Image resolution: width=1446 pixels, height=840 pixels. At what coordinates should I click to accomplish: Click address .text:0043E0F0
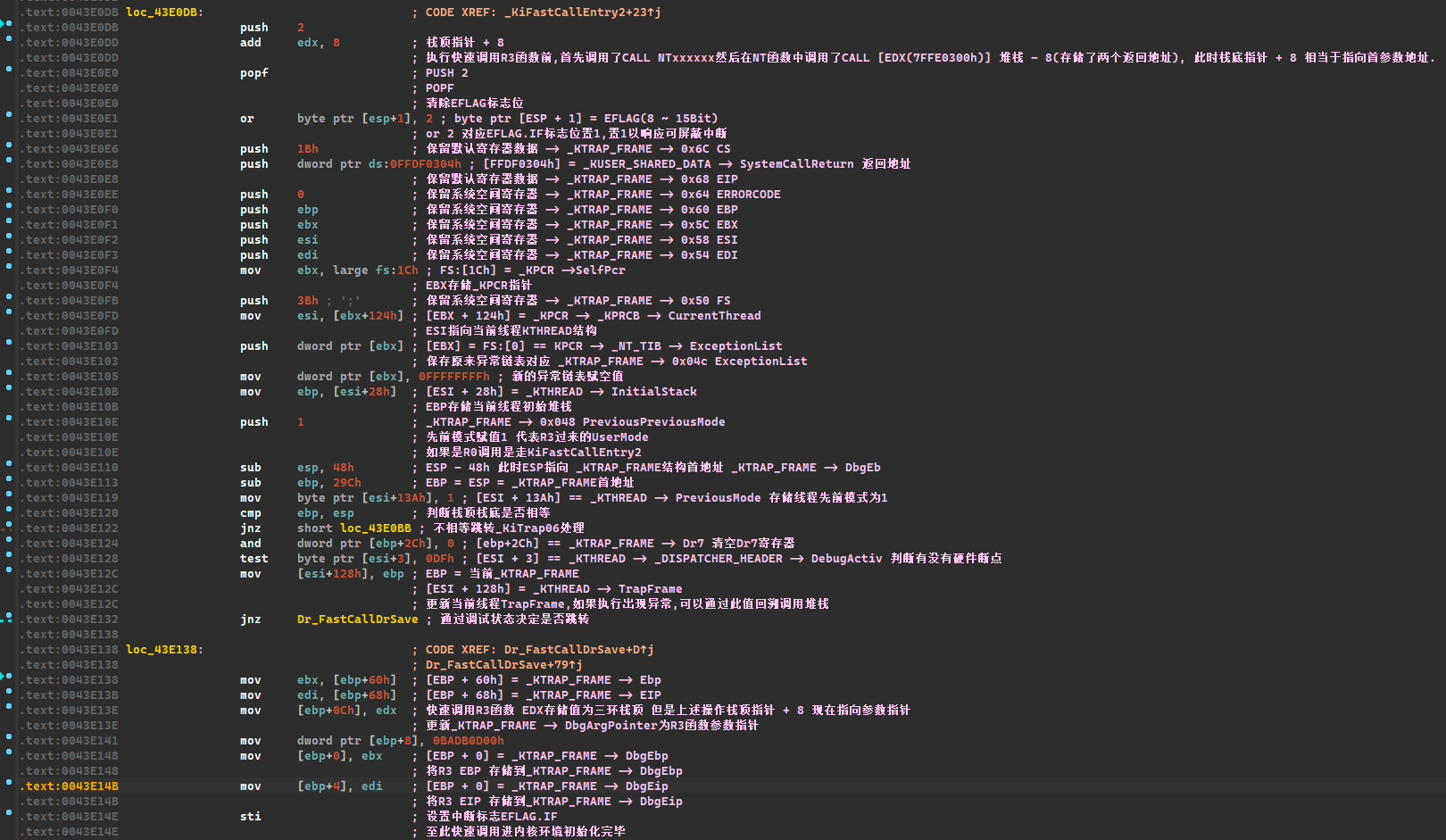69,210
